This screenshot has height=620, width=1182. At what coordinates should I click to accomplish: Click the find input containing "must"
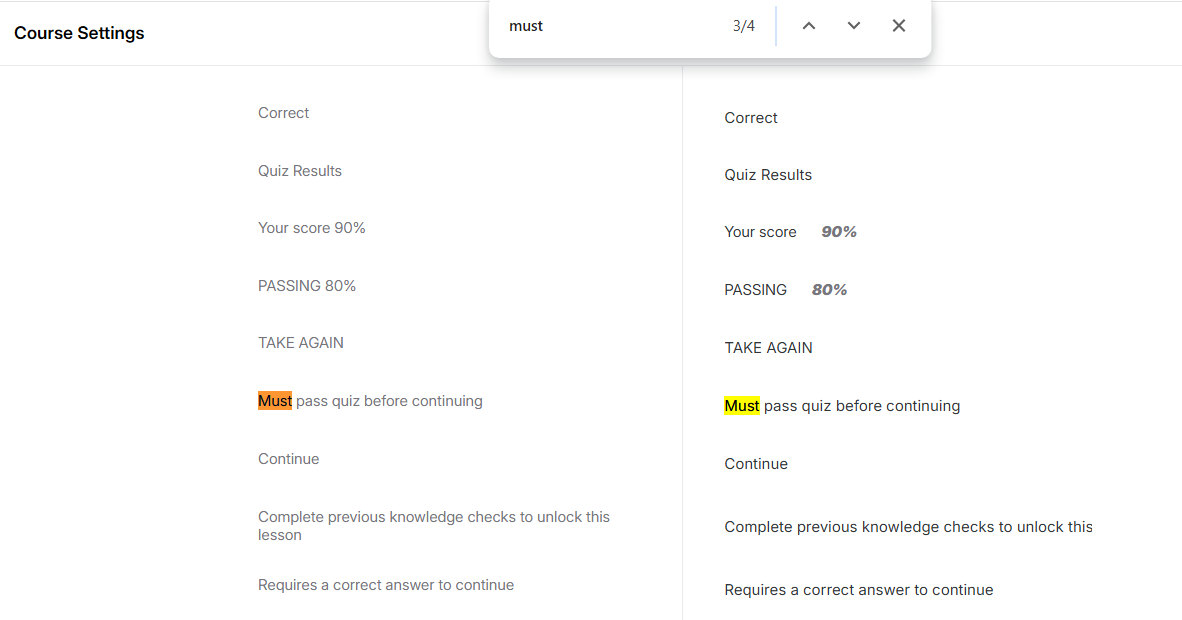tap(610, 26)
